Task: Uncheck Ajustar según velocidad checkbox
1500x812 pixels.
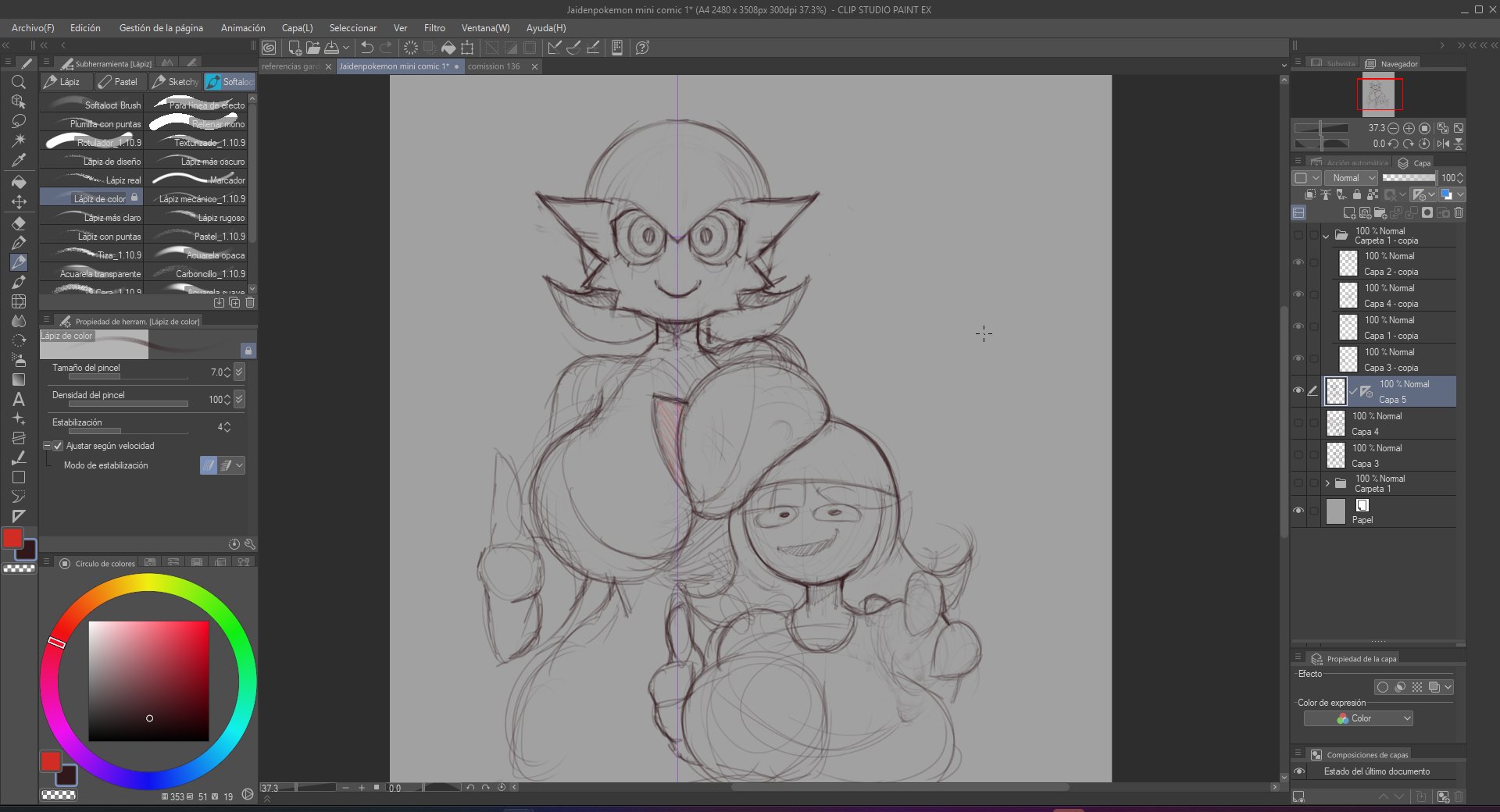Action: (58, 446)
